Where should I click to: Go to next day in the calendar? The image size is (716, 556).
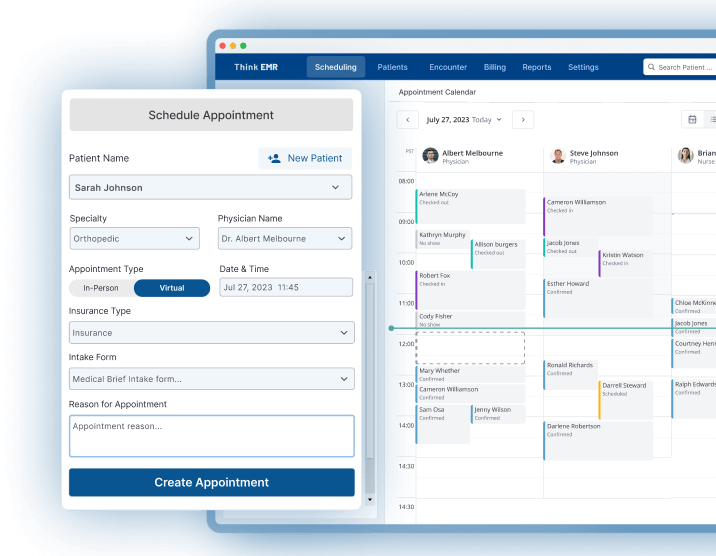click(523, 120)
